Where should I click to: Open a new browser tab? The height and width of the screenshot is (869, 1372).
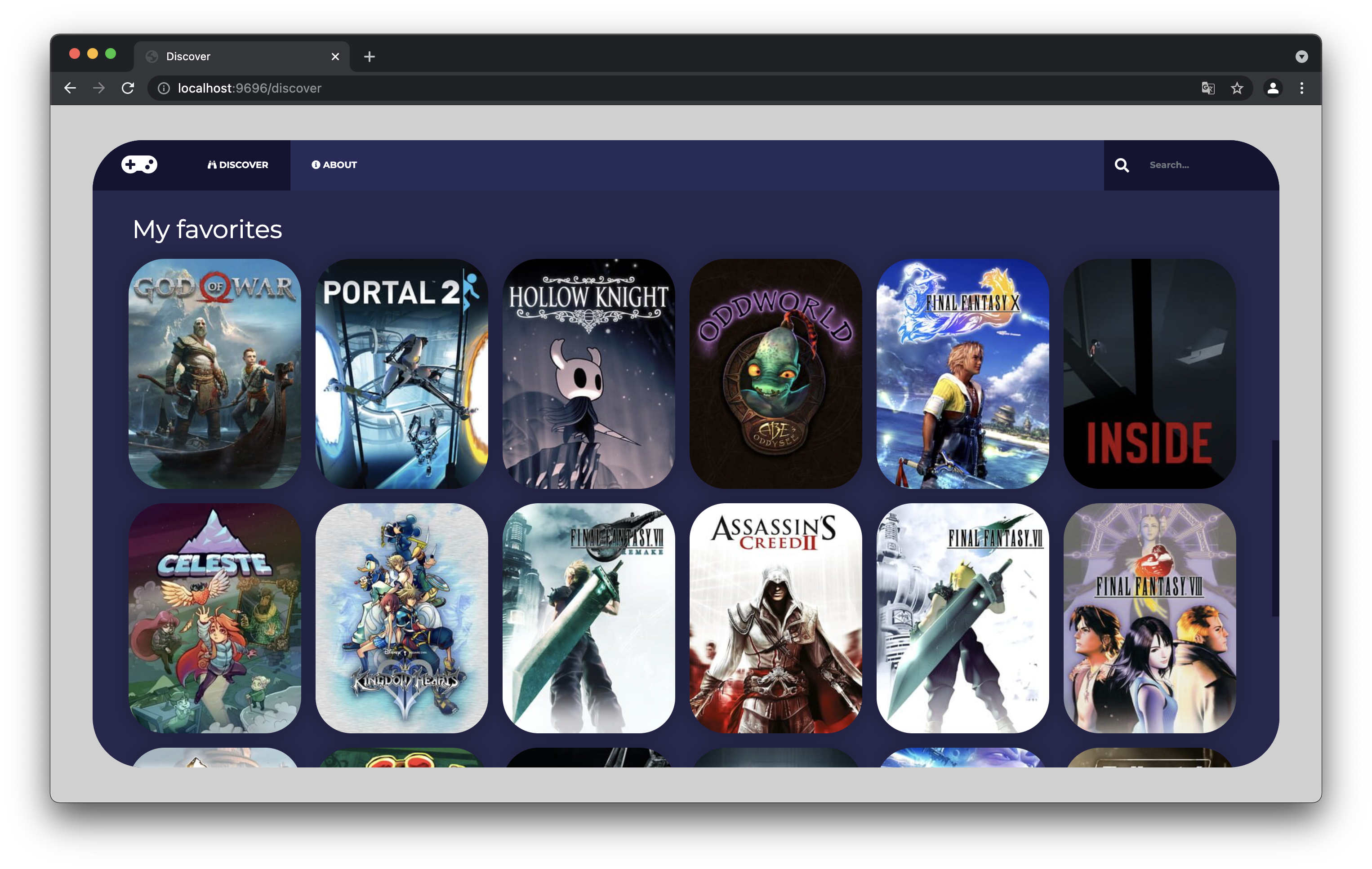pyautogui.click(x=369, y=56)
